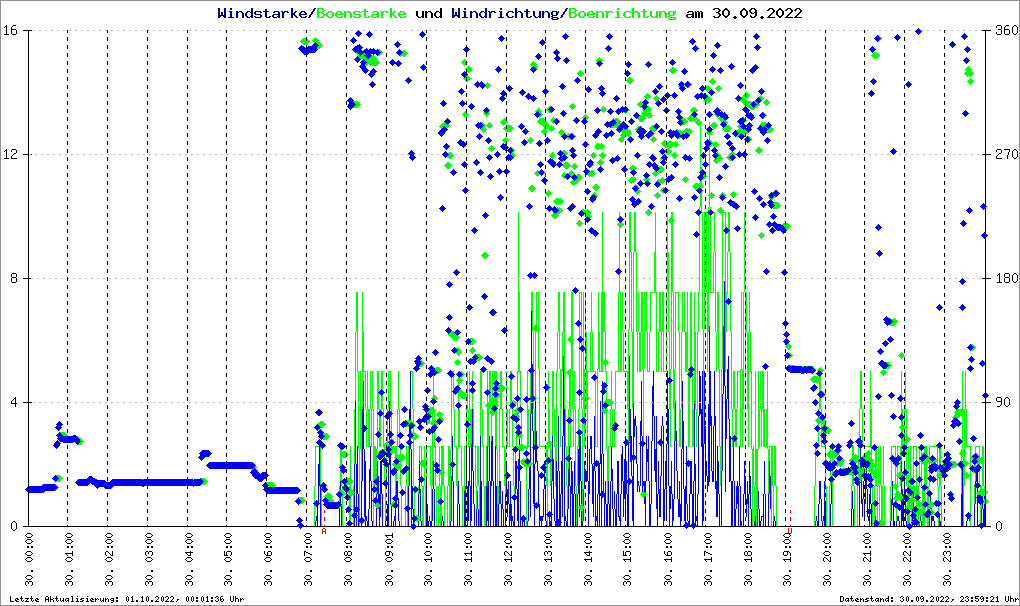Click the '30. 07:00' time axis label
The image size is (1020, 606).
point(308,560)
